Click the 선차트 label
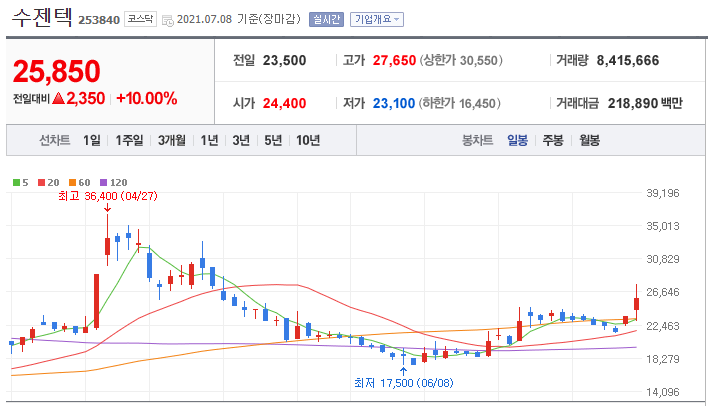This screenshot has height=406, width=708. pos(55,140)
